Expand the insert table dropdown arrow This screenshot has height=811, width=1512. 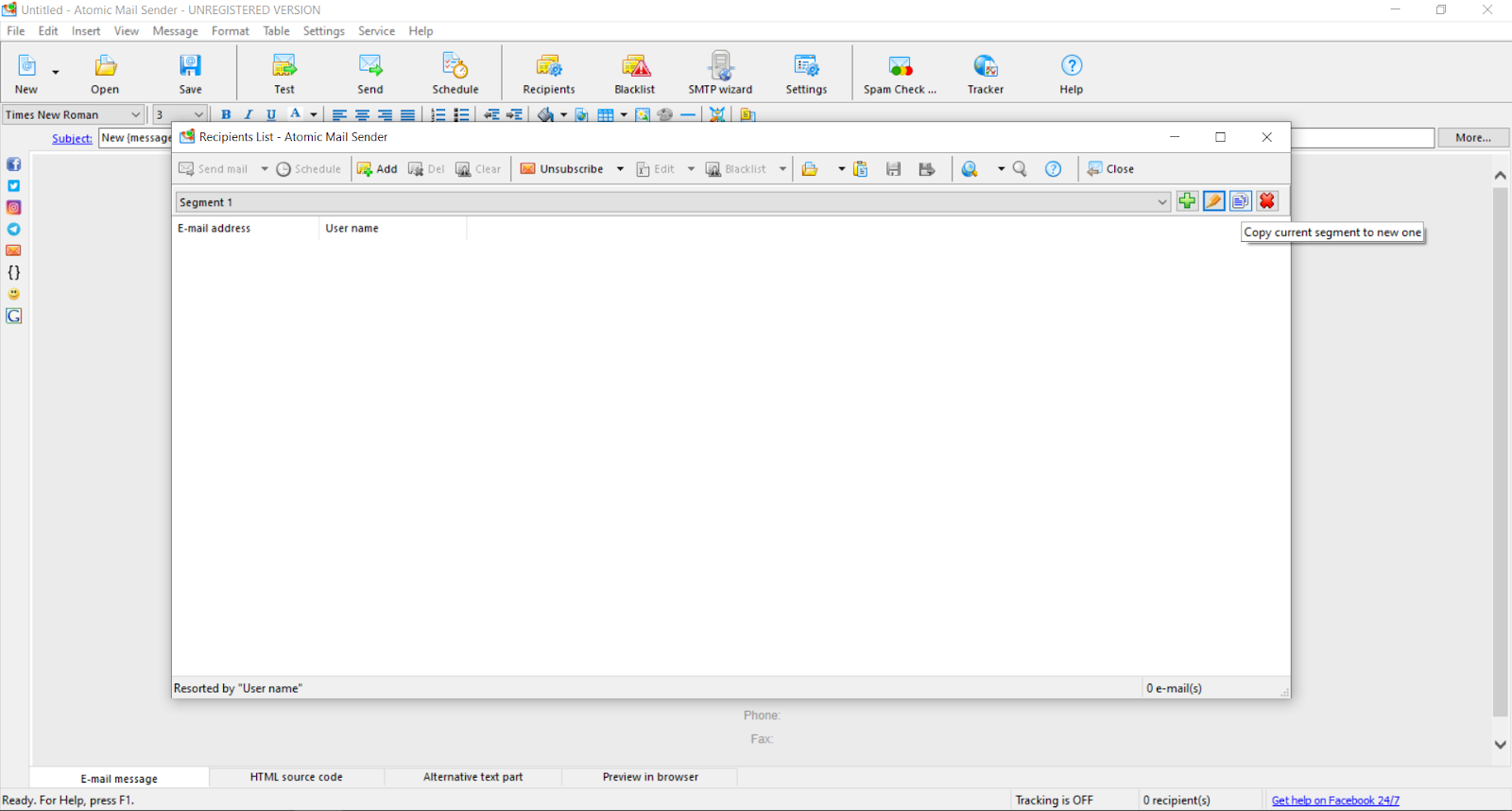[624, 114]
